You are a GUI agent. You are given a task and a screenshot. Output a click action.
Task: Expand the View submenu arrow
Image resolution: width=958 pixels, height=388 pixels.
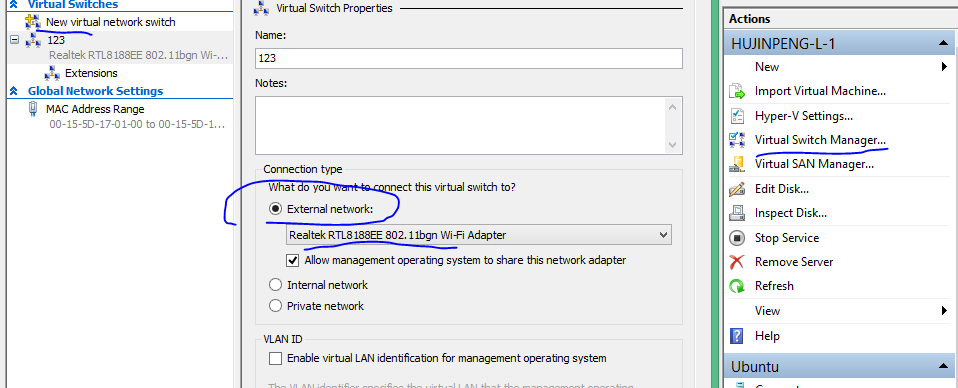coord(945,311)
